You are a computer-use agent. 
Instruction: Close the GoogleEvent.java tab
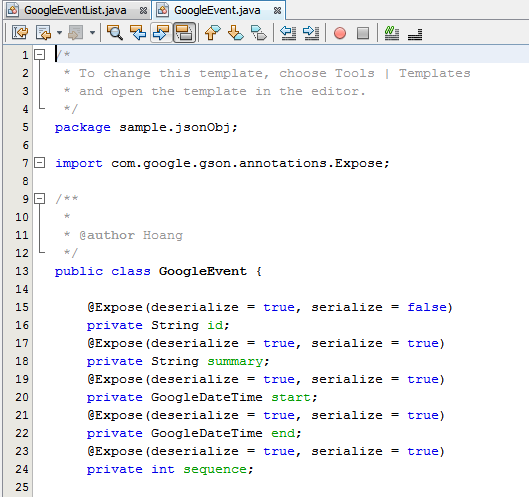pyautogui.click(x=277, y=11)
